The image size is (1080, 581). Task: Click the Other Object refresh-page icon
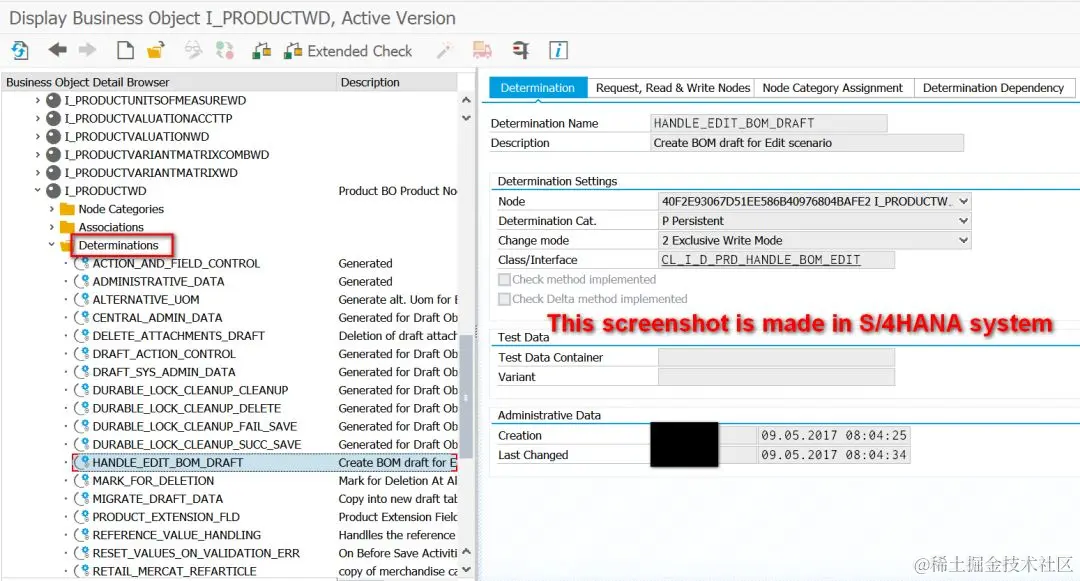(20, 50)
